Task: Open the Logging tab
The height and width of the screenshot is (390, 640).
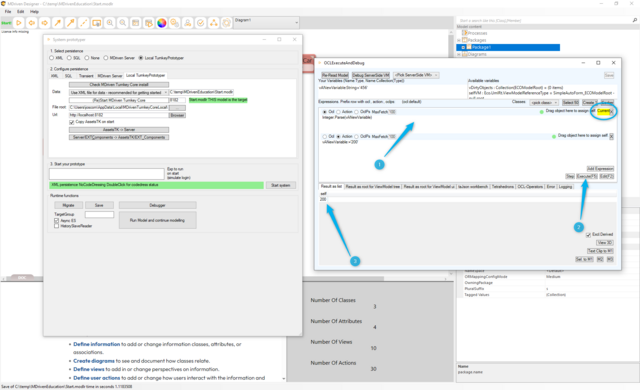Action: (565, 186)
